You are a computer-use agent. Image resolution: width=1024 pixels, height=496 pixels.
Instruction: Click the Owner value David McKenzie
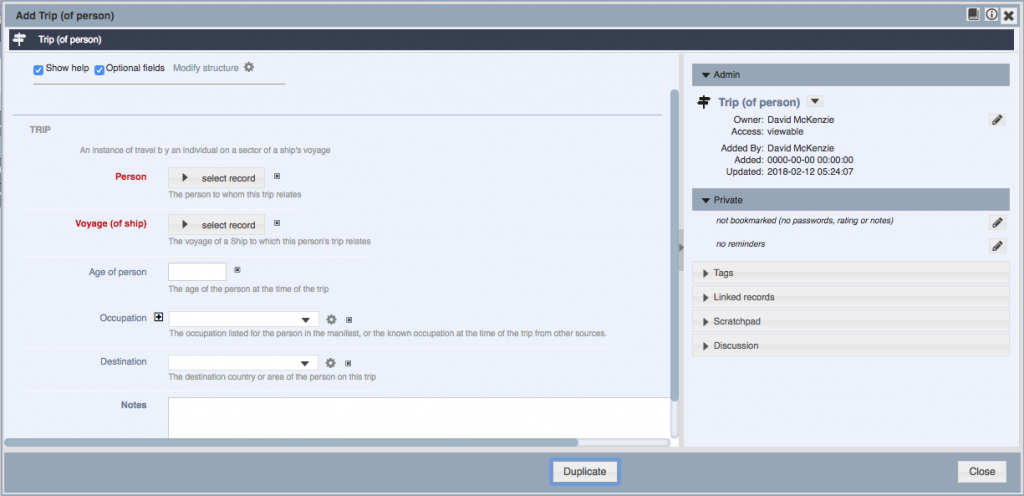[x=800, y=120]
